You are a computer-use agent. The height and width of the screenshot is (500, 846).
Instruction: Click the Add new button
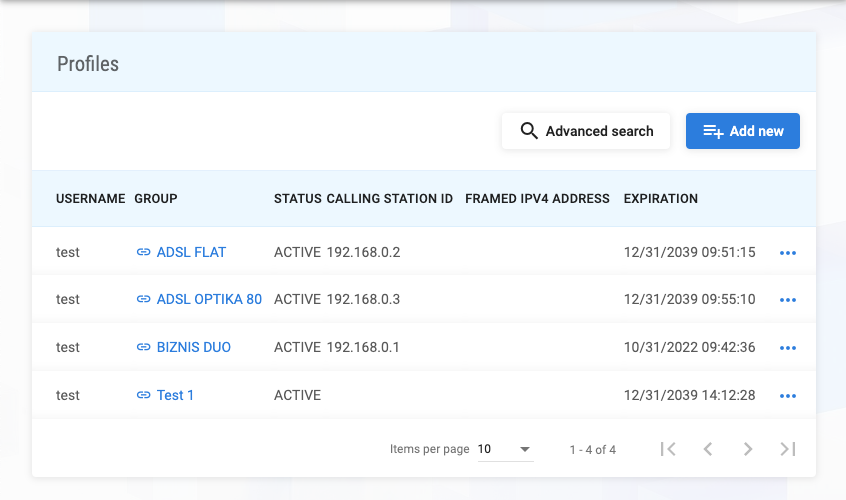(742, 131)
